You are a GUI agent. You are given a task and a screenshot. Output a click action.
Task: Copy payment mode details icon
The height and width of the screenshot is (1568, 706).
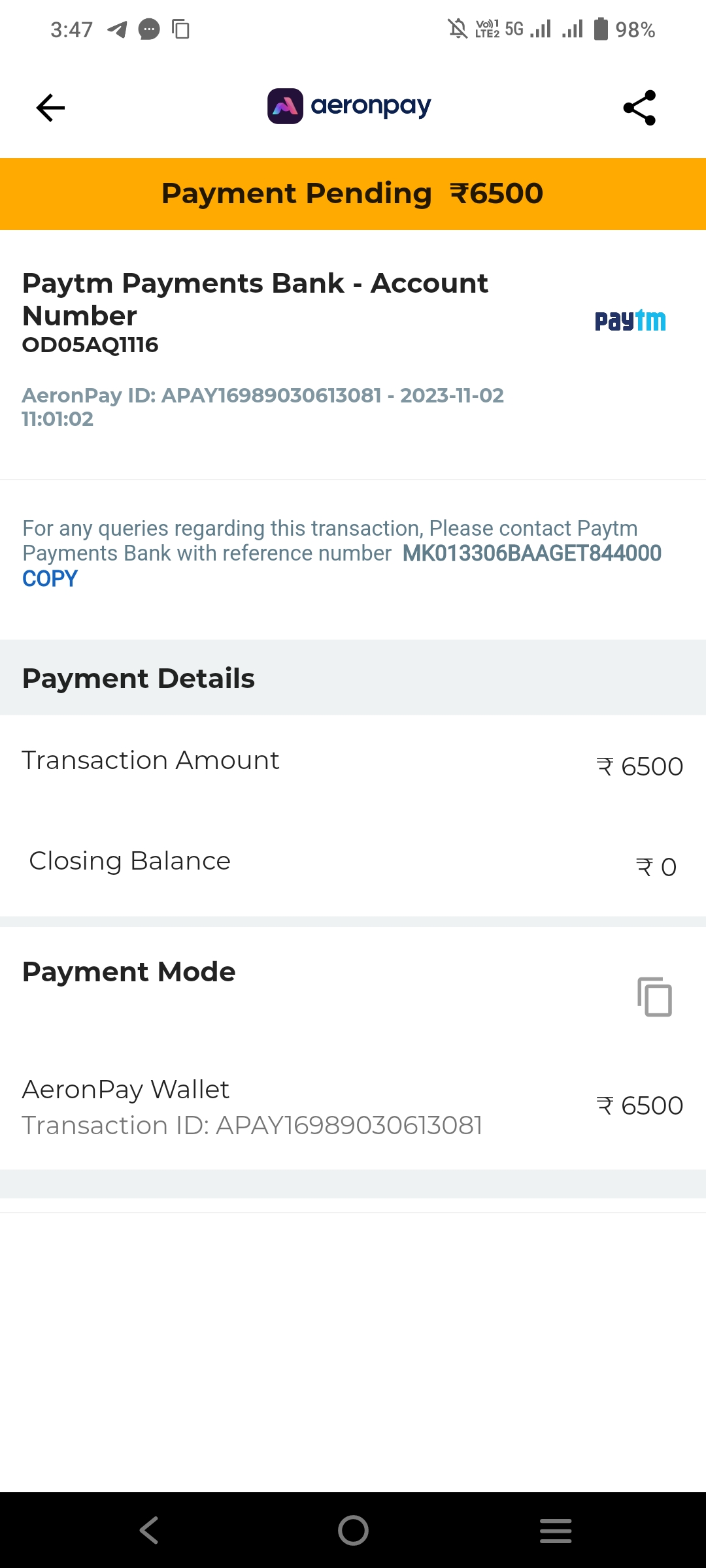[x=654, y=997]
